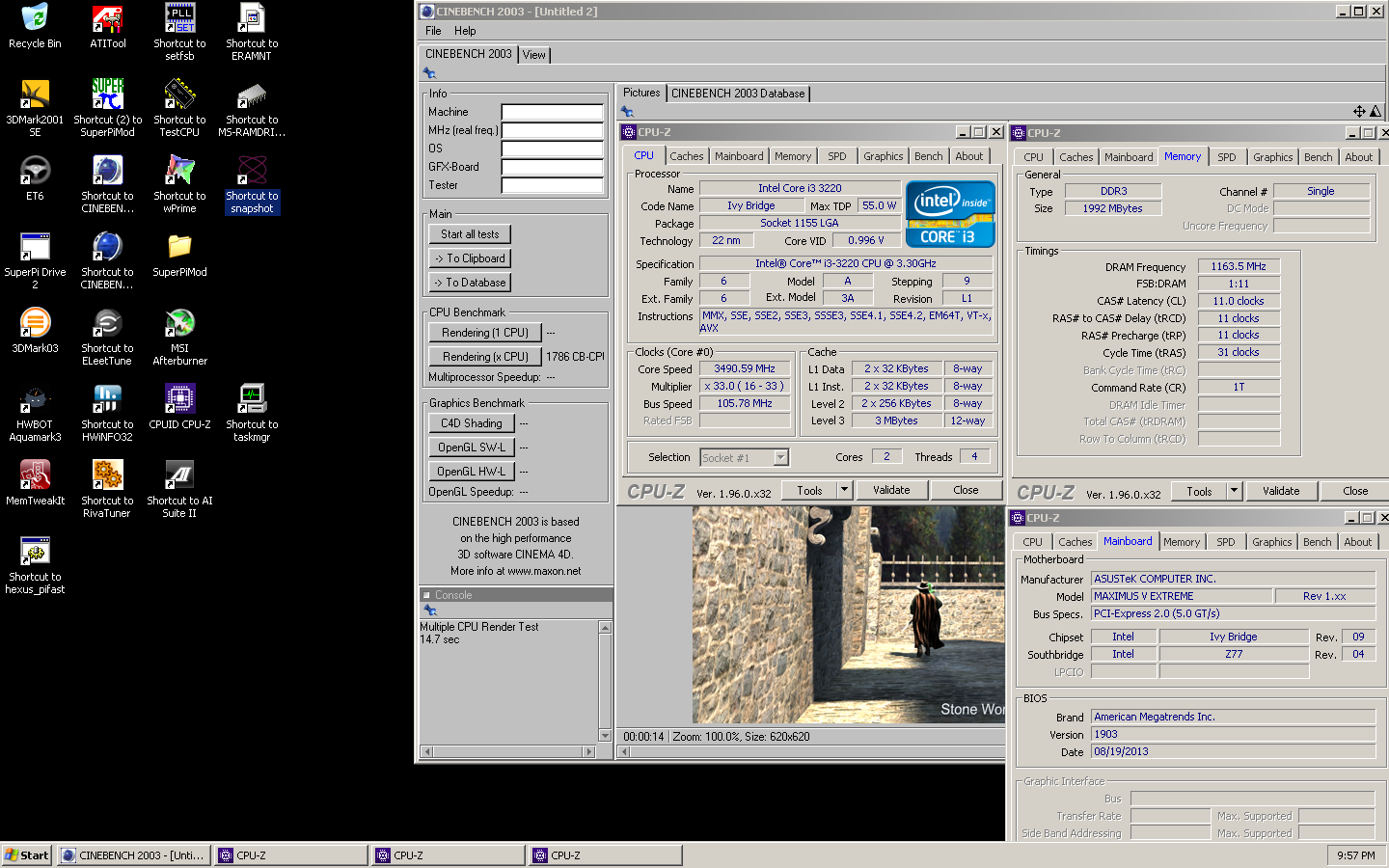Viewport: 1389px width, 868px height.
Task: Start the OpenGL SW-L benchmark
Action: pos(472,448)
